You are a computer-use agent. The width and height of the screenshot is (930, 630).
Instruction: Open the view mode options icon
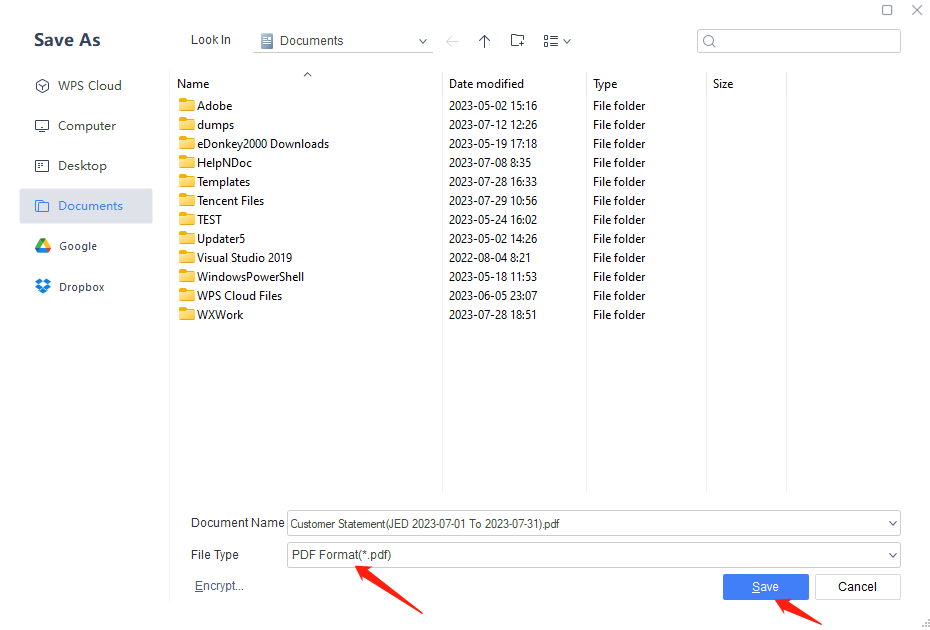click(x=556, y=41)
